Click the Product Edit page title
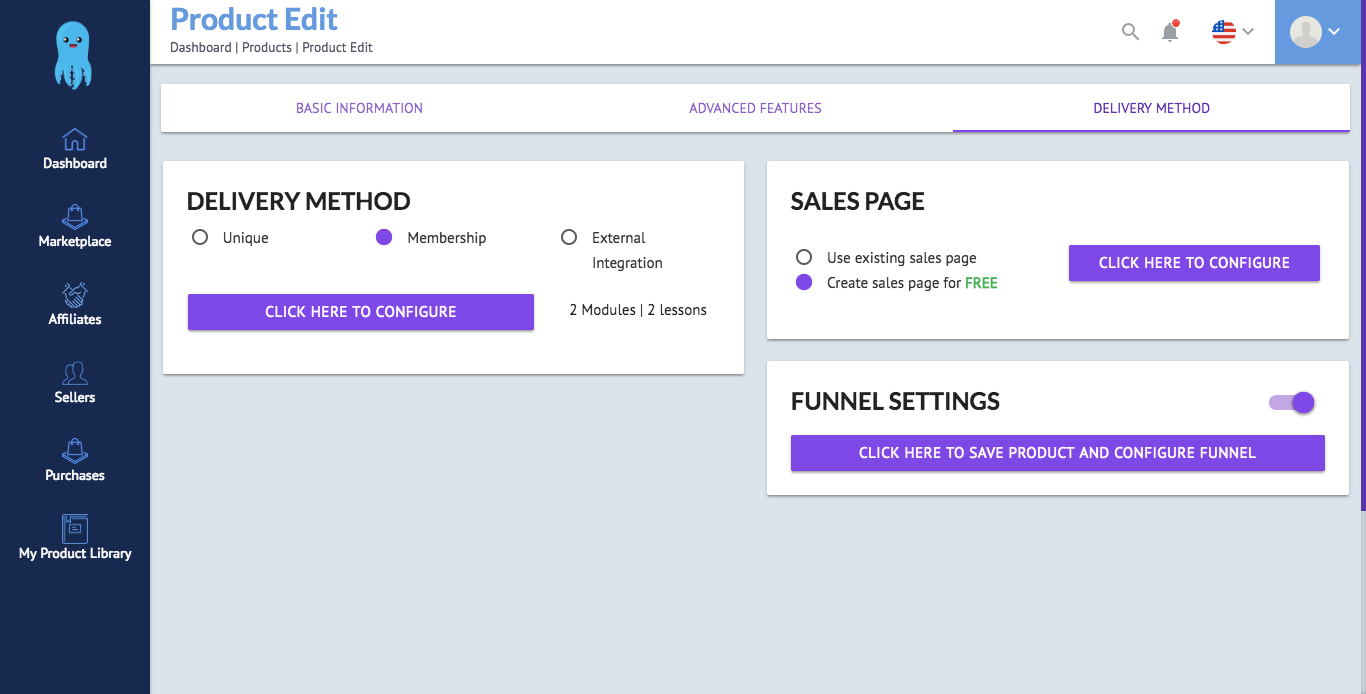Viewport: 1366px width, 694px height. click(254, 19)
